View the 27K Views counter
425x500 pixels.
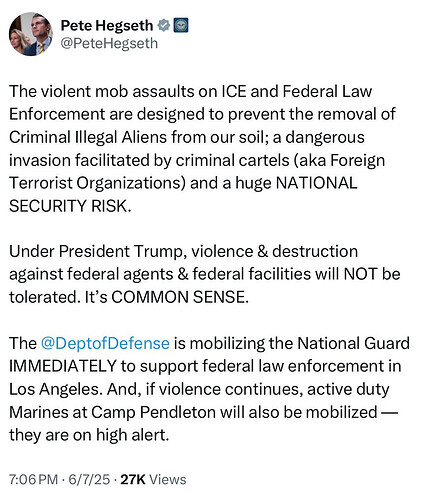(x=153, y=479)
